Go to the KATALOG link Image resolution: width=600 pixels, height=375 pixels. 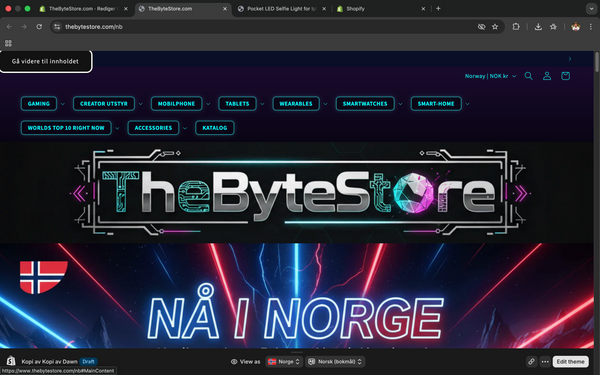click(215, 128)
